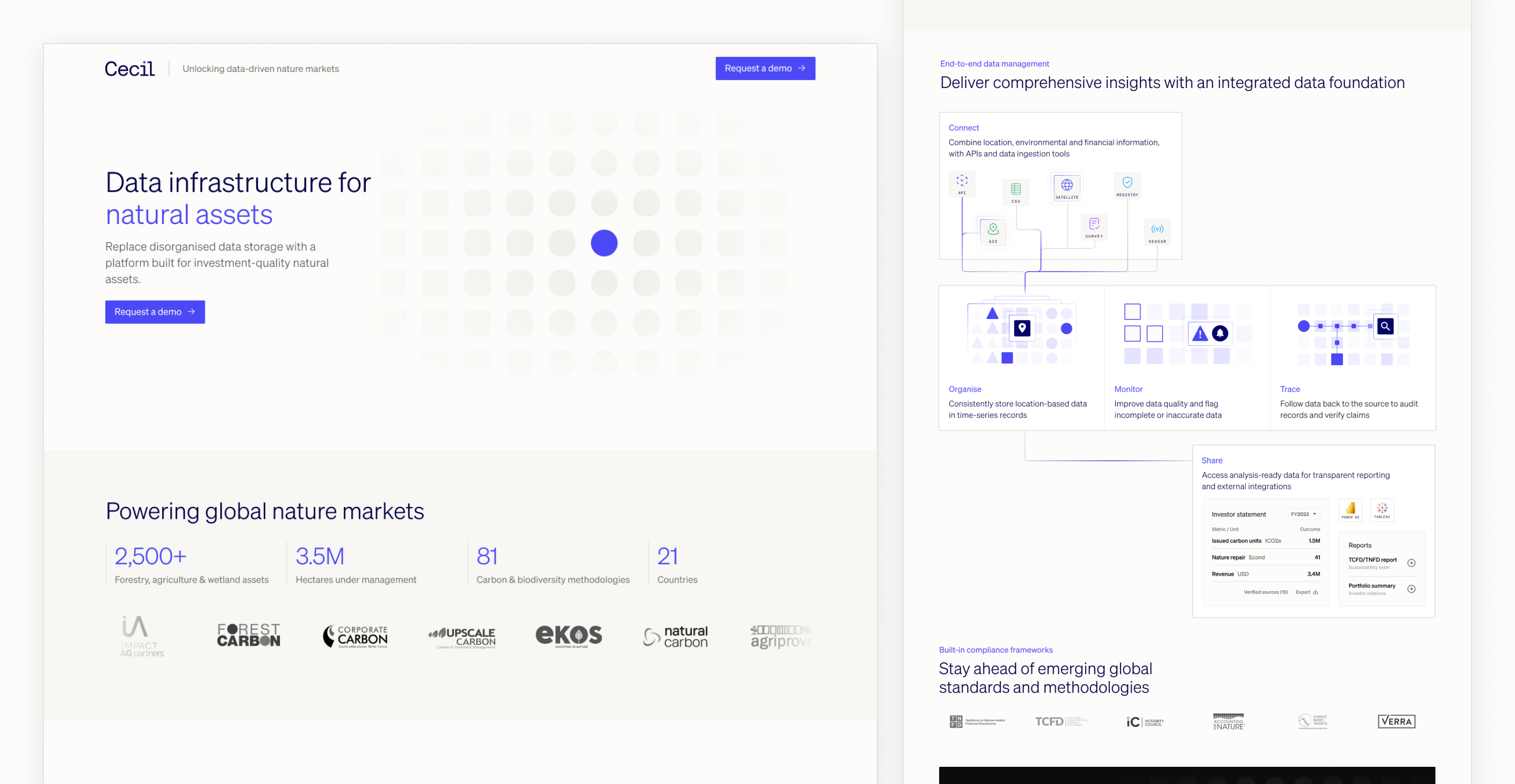
Task: Click the header Request a demo button
Action: pyautogui.click(x=764, y=68)
